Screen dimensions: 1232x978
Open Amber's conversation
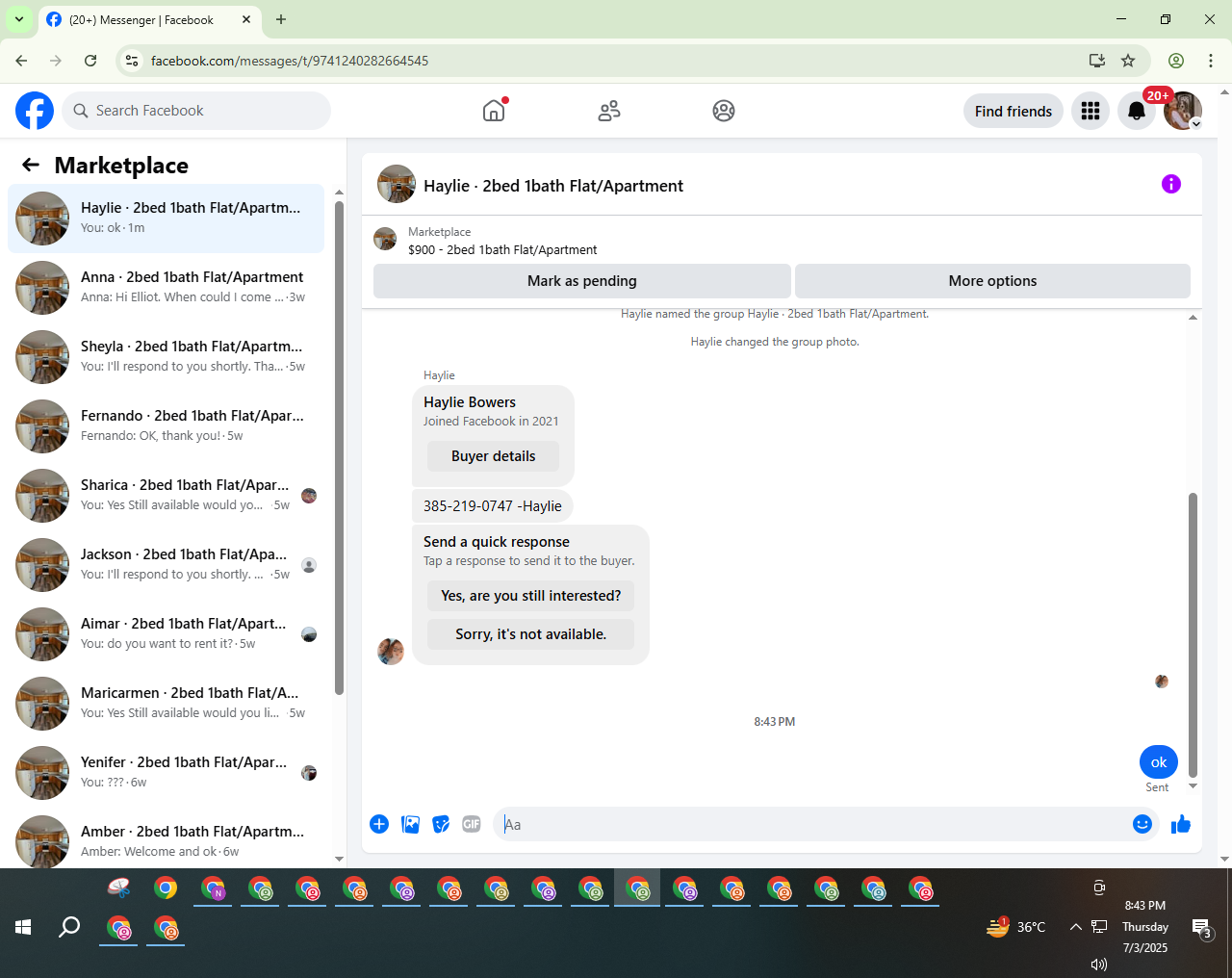[x=166, y=840]
